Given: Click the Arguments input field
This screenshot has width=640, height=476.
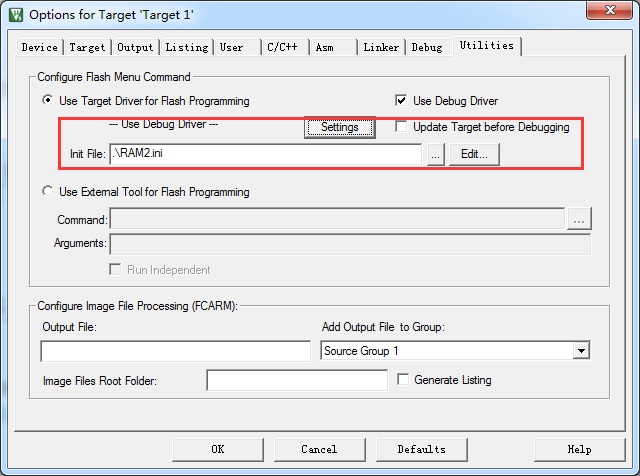Looking at the screenshot, I should click(x=350, y=245).
